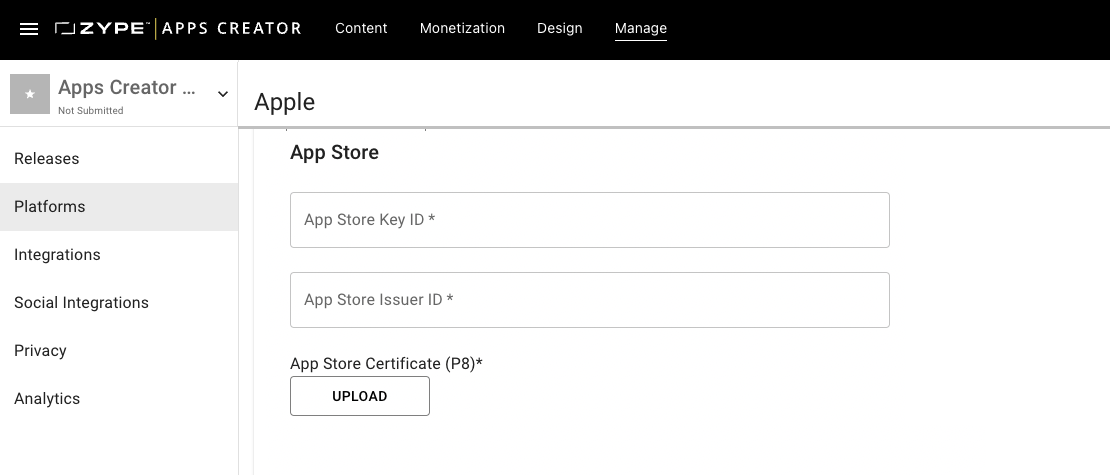Image resolution: width=1110 pixels, height=475 pixels.
Task: Click the Apps Creator app name
Action: (127, 87)
